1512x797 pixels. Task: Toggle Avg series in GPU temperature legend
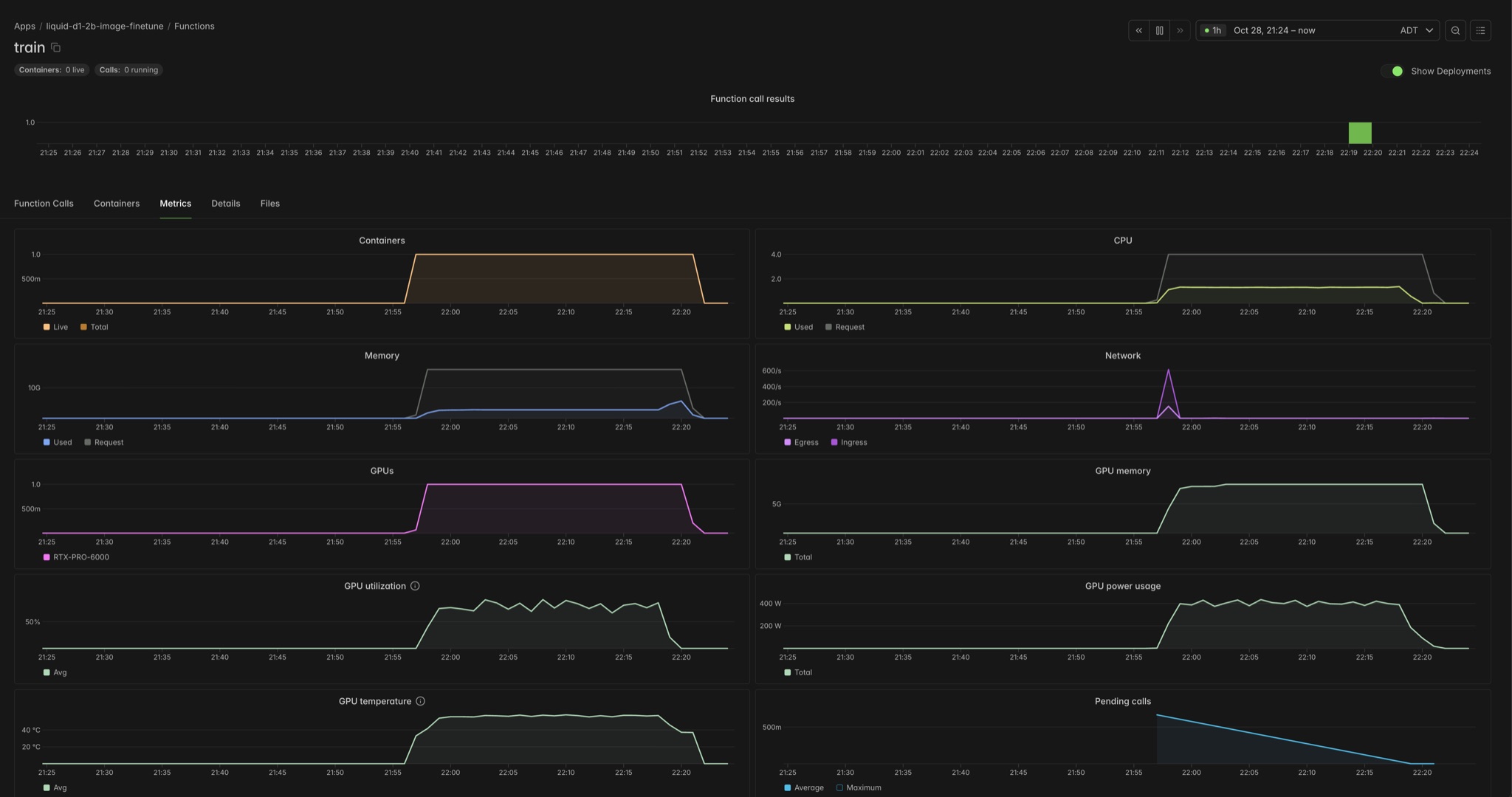[55, 787]
